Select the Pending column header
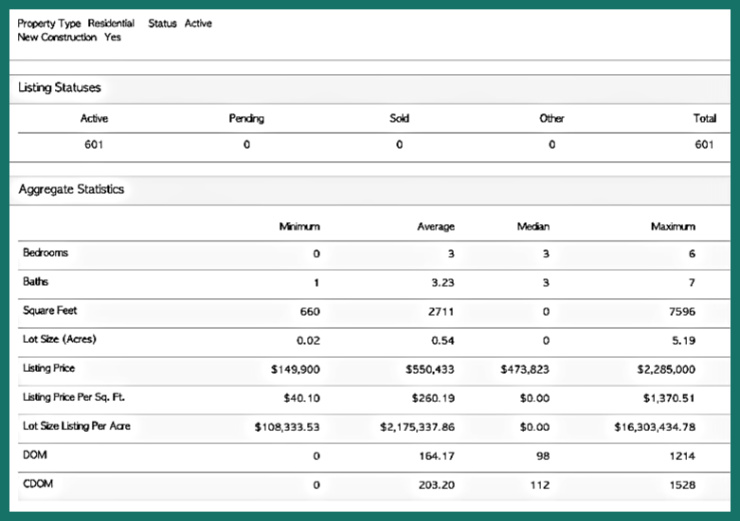Screen dimensions: 740x521 click(x=246, y=118)
